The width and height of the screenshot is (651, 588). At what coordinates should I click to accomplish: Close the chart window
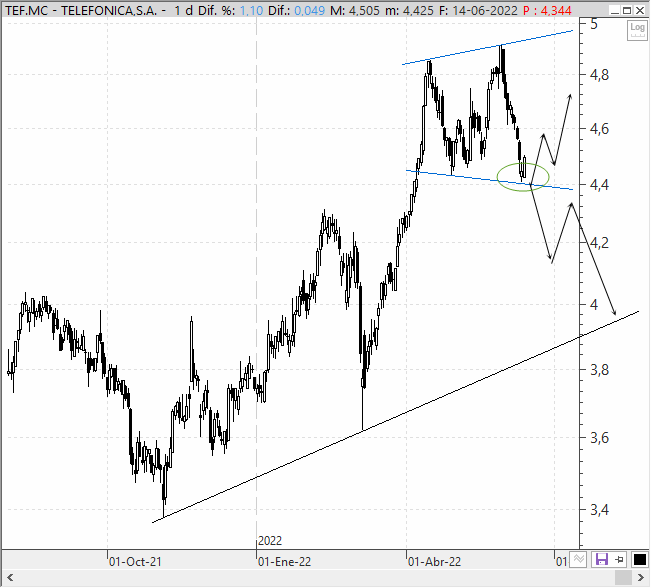(640, 10)
